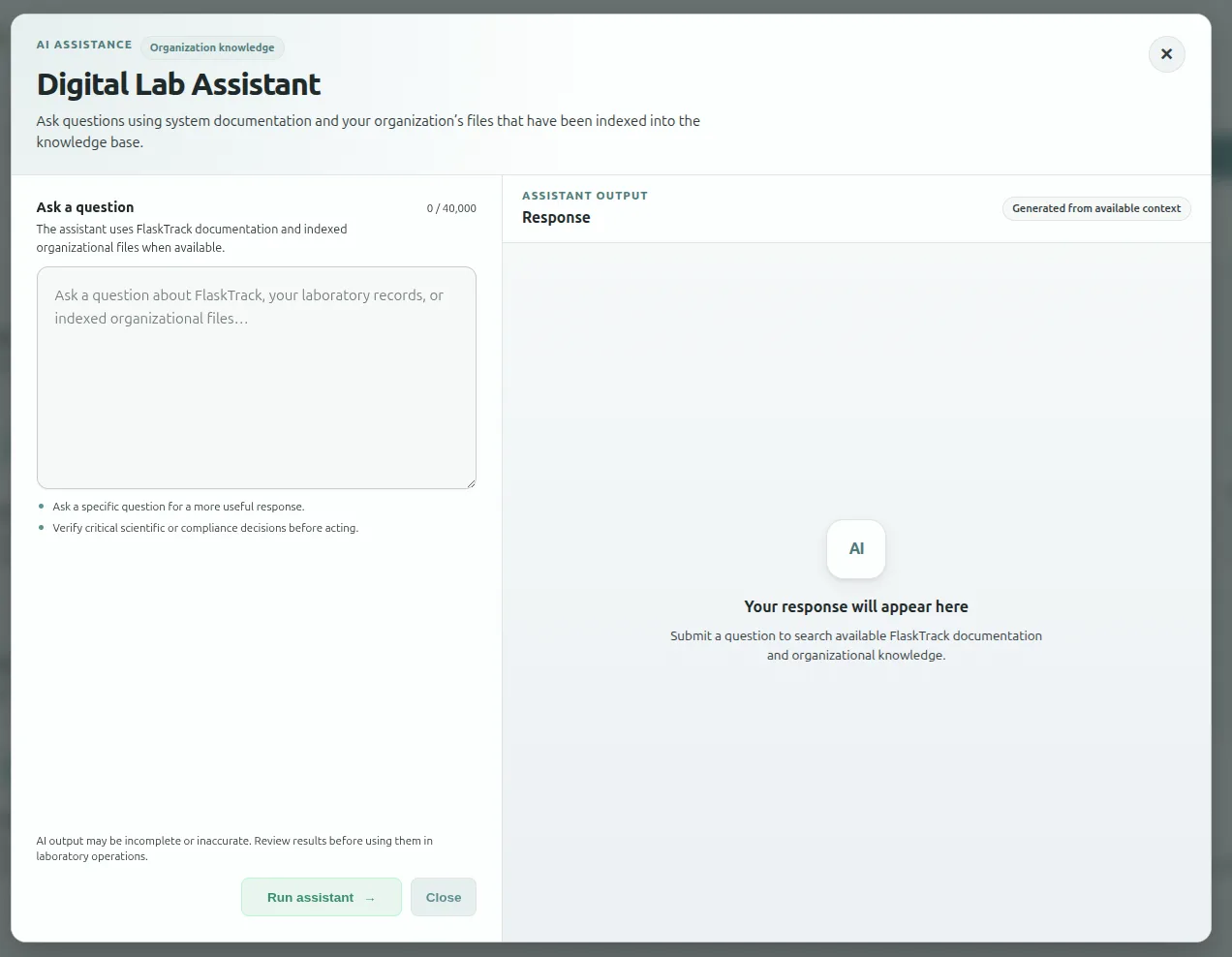Click the 'Your response will appear here' text
This screenshot has height=957, width=1232.
coord(856,606)
